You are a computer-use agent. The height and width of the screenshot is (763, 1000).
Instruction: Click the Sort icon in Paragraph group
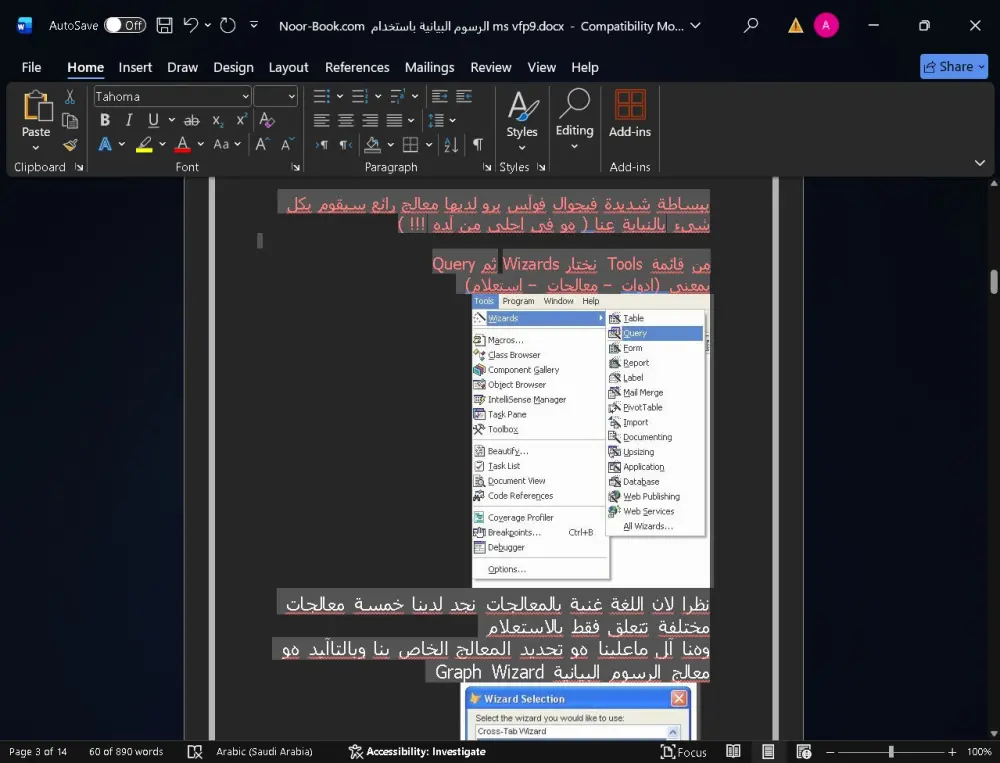click(x=450, y=144)
